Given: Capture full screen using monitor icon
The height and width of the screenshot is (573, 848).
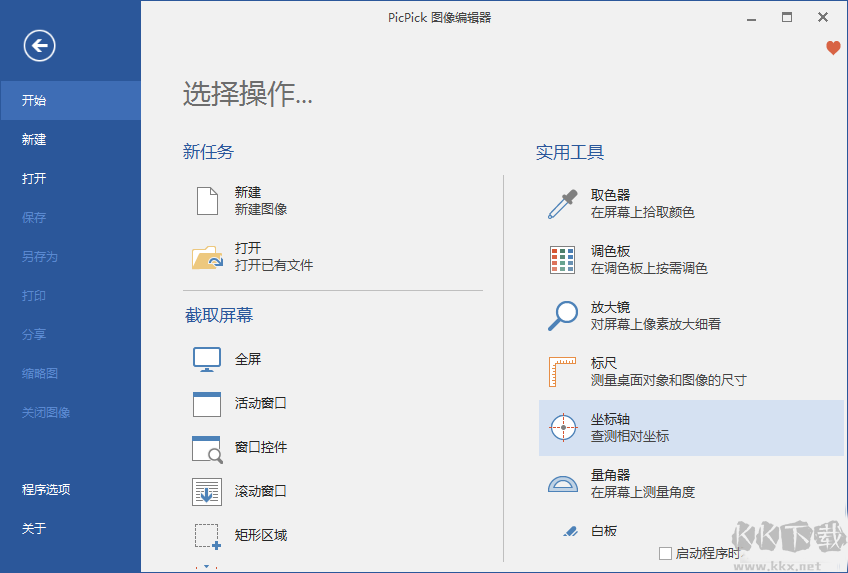Looking at the screenshot, I should [x=207, y=360].
